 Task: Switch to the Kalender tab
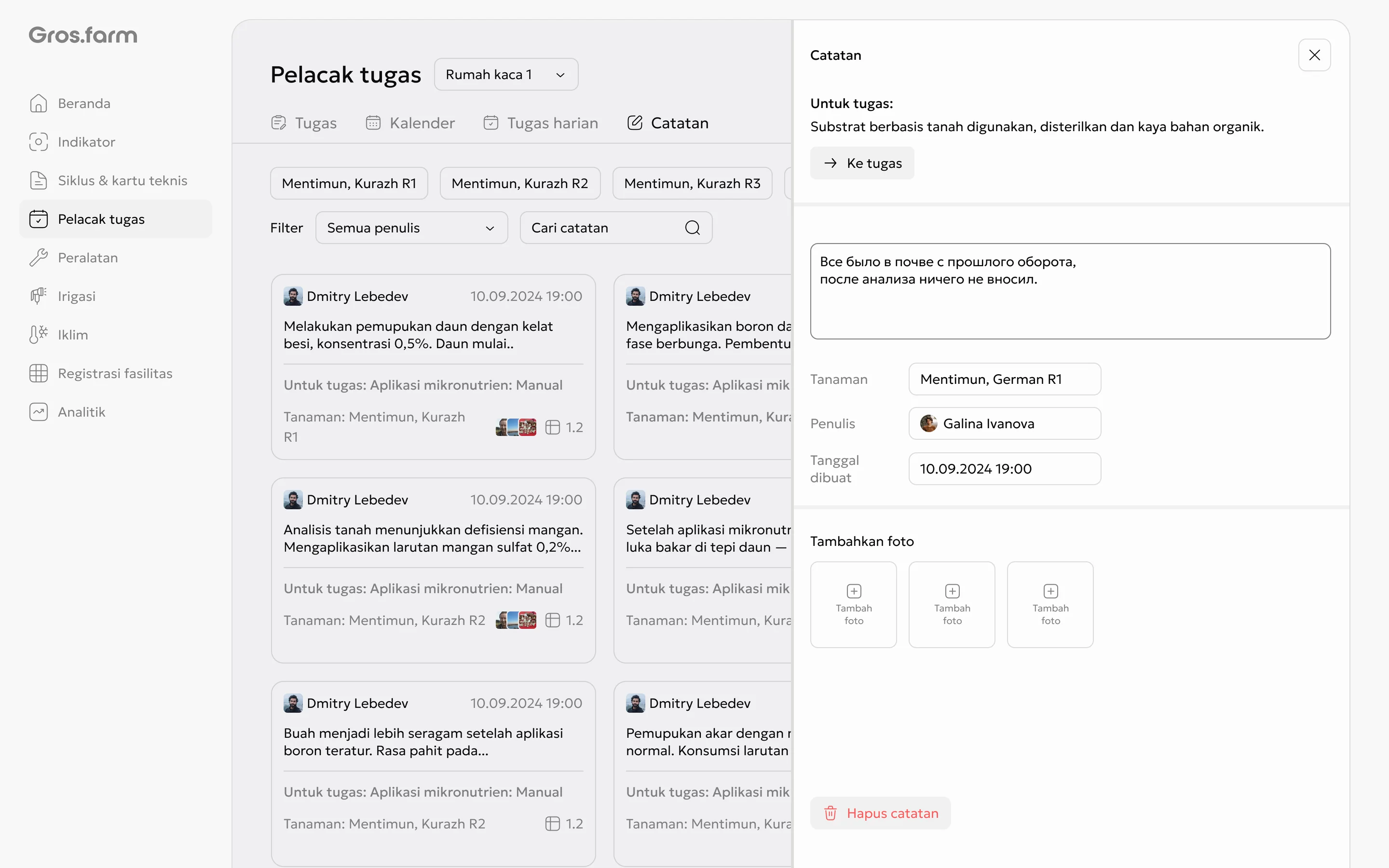pos(410,123)
